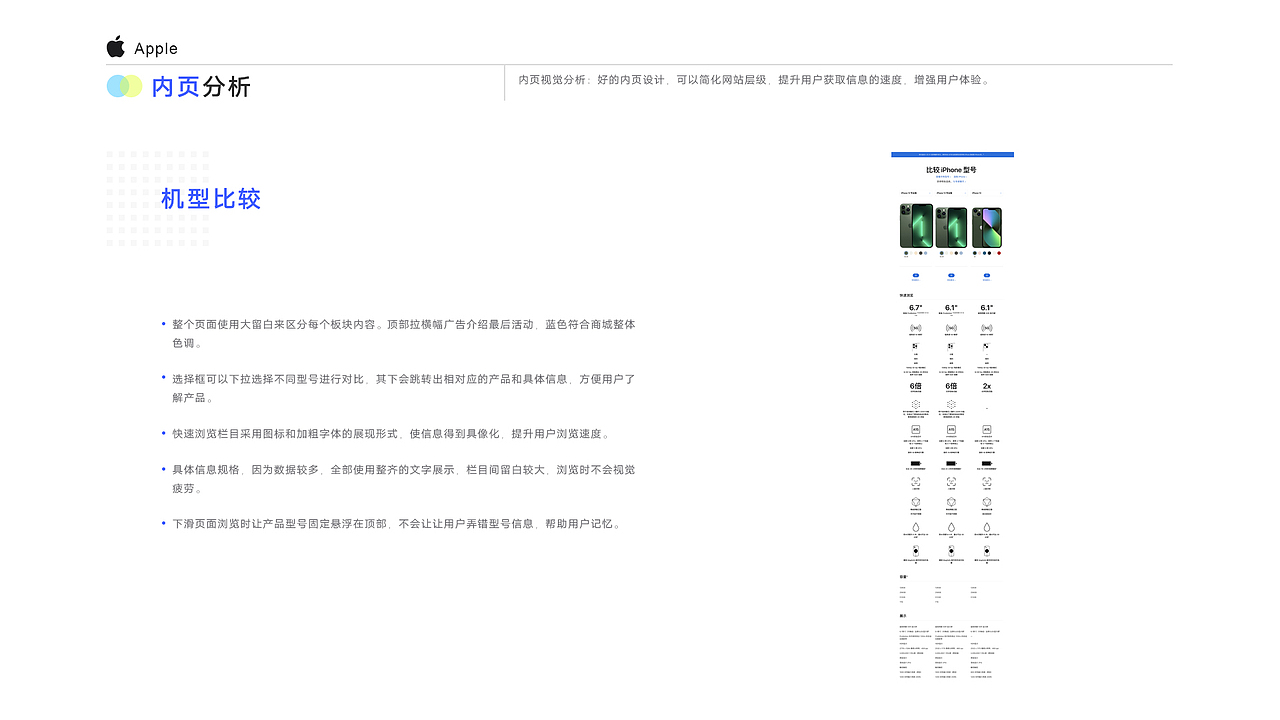Image resolution: width=1280 pixels, height=720 pixels.
Task: Click the third iPhone 13 image
Action: click(987, 227)
